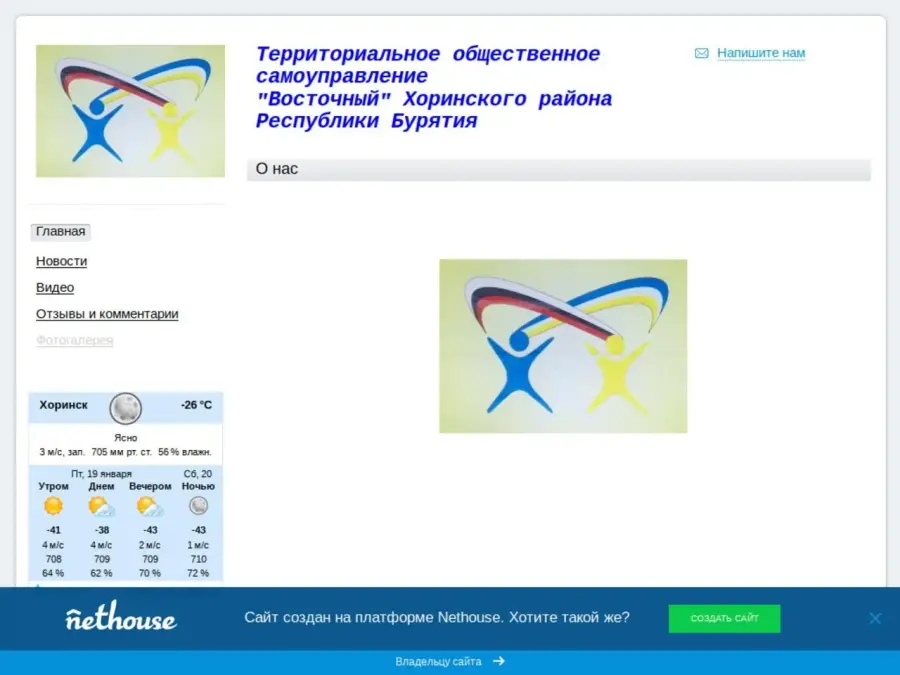
Task: Click the envelope icon beside Напишите нам
Action: coord(701,54)
